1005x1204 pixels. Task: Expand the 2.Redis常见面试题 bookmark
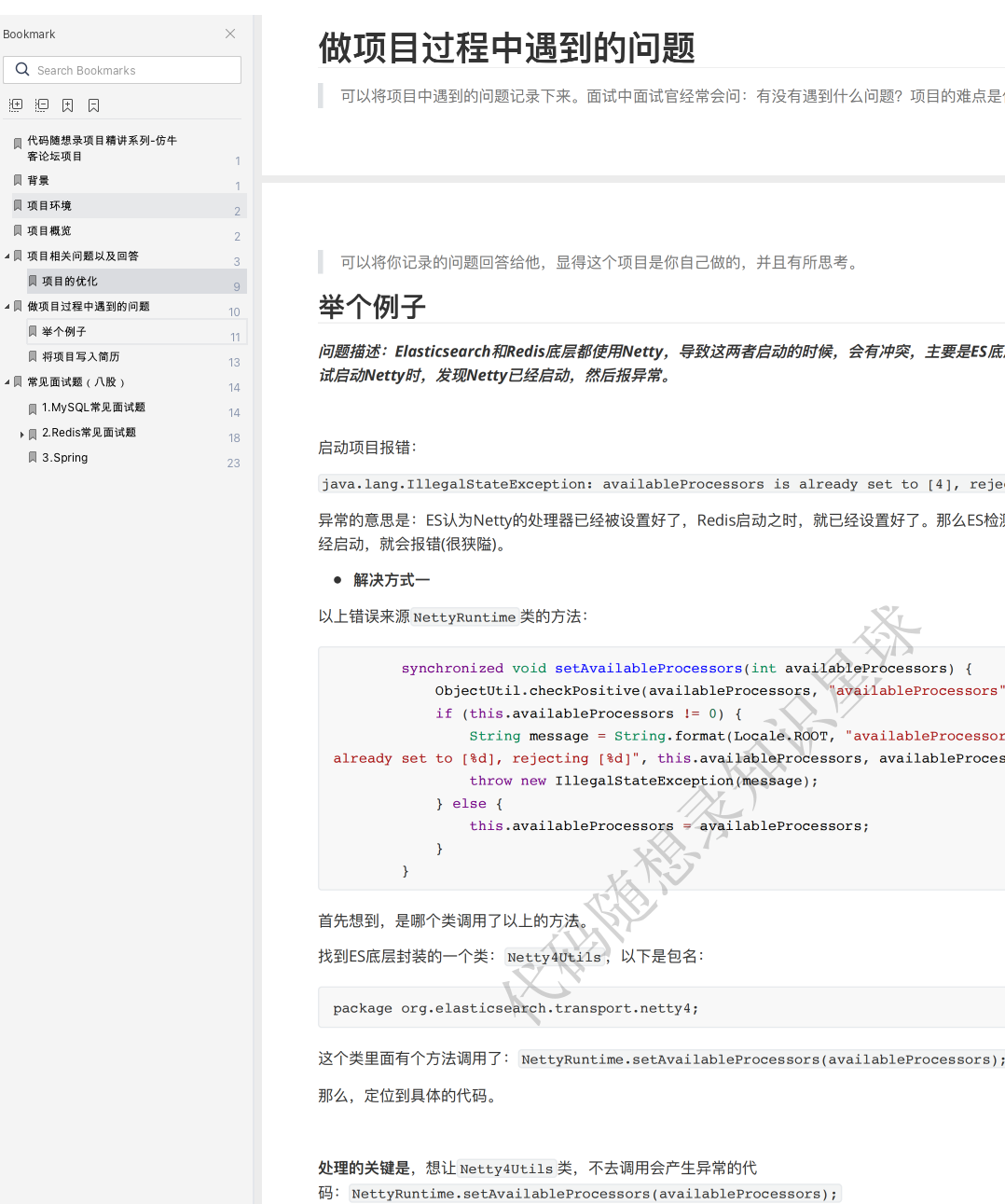[x=22, y=434]
